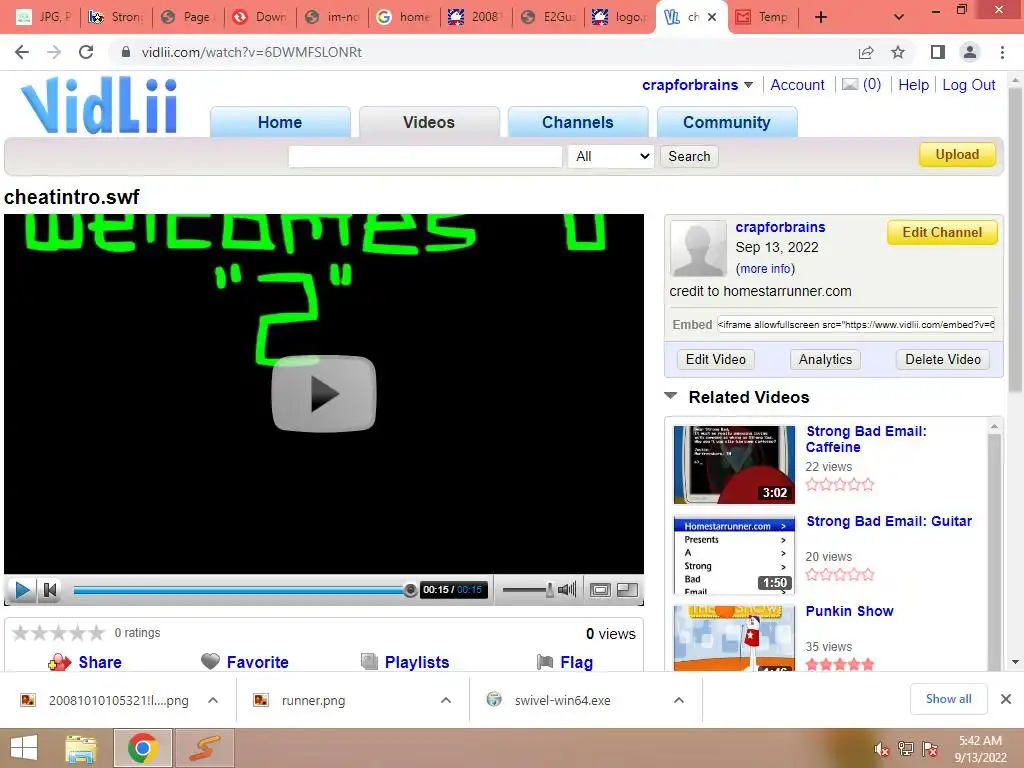Click the large play overlay on the video
This screenshot has width=1024, height=768.
tap(323, 393)
